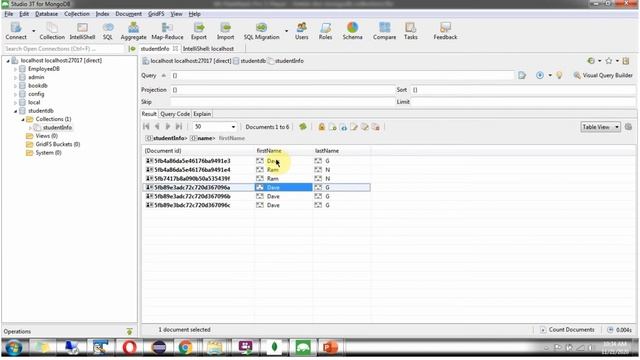
Task: Click in the Query input field
Action: pos(342,76)
